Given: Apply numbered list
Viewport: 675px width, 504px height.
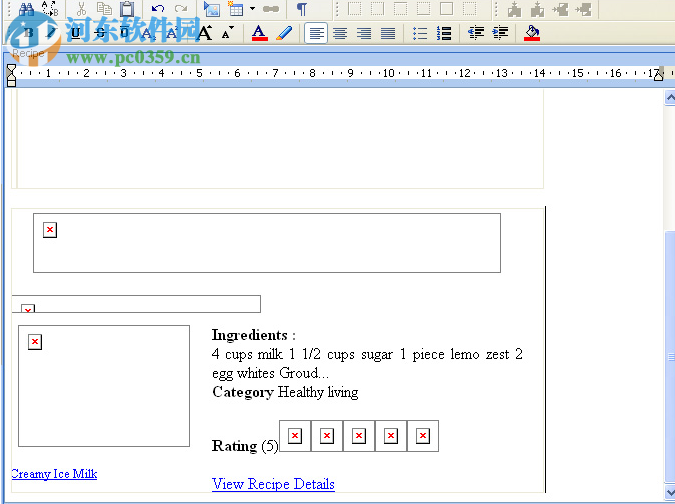Looking at the screenshot, I should [444, 33].
